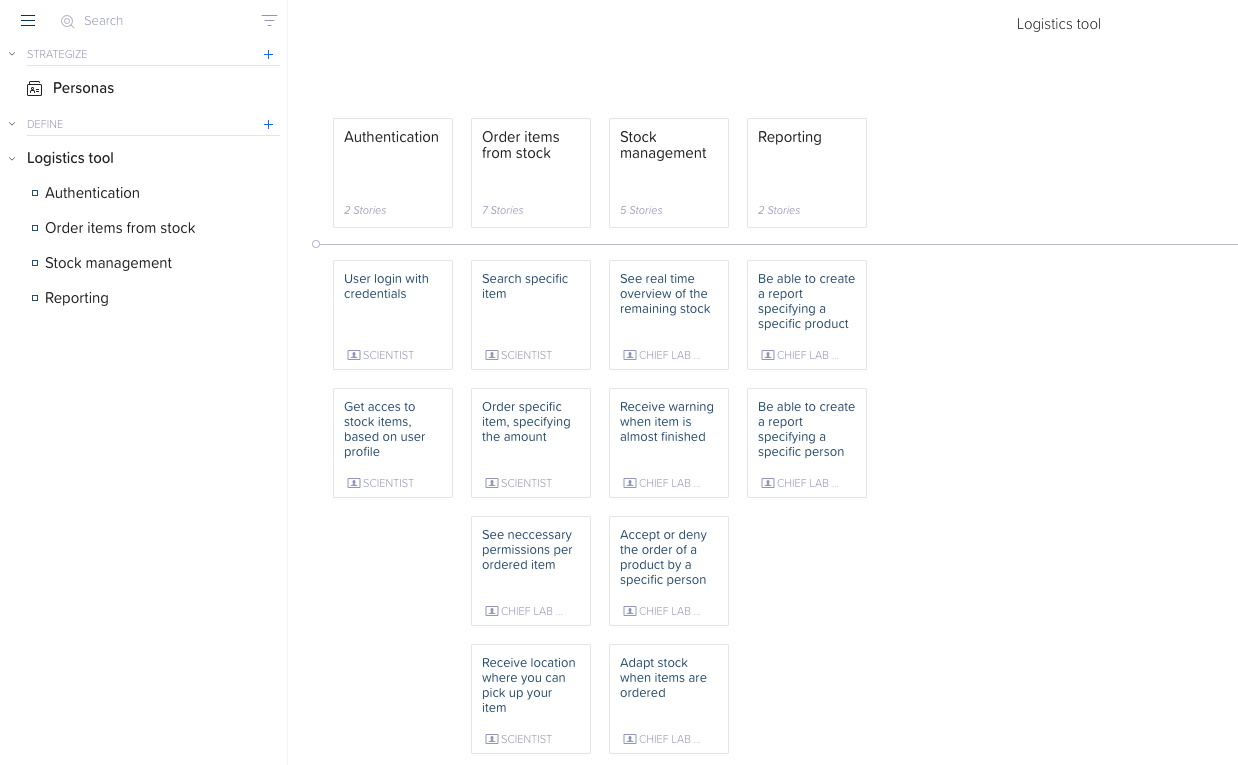Open 'Order items from stock' sidebar item
The image size is (1238, 765).
coord(120,228)
